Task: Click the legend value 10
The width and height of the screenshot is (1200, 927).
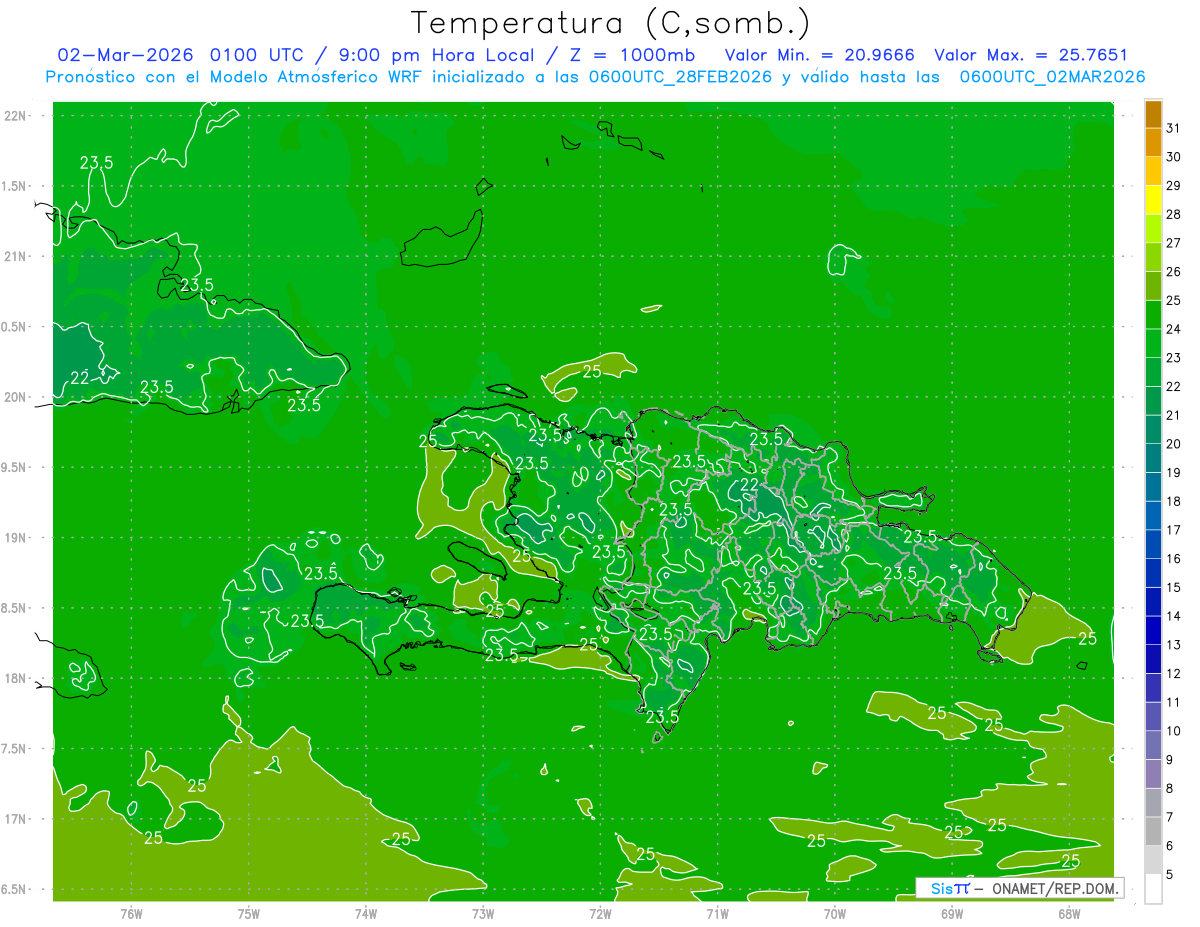Action: (x=1173, y=730)
